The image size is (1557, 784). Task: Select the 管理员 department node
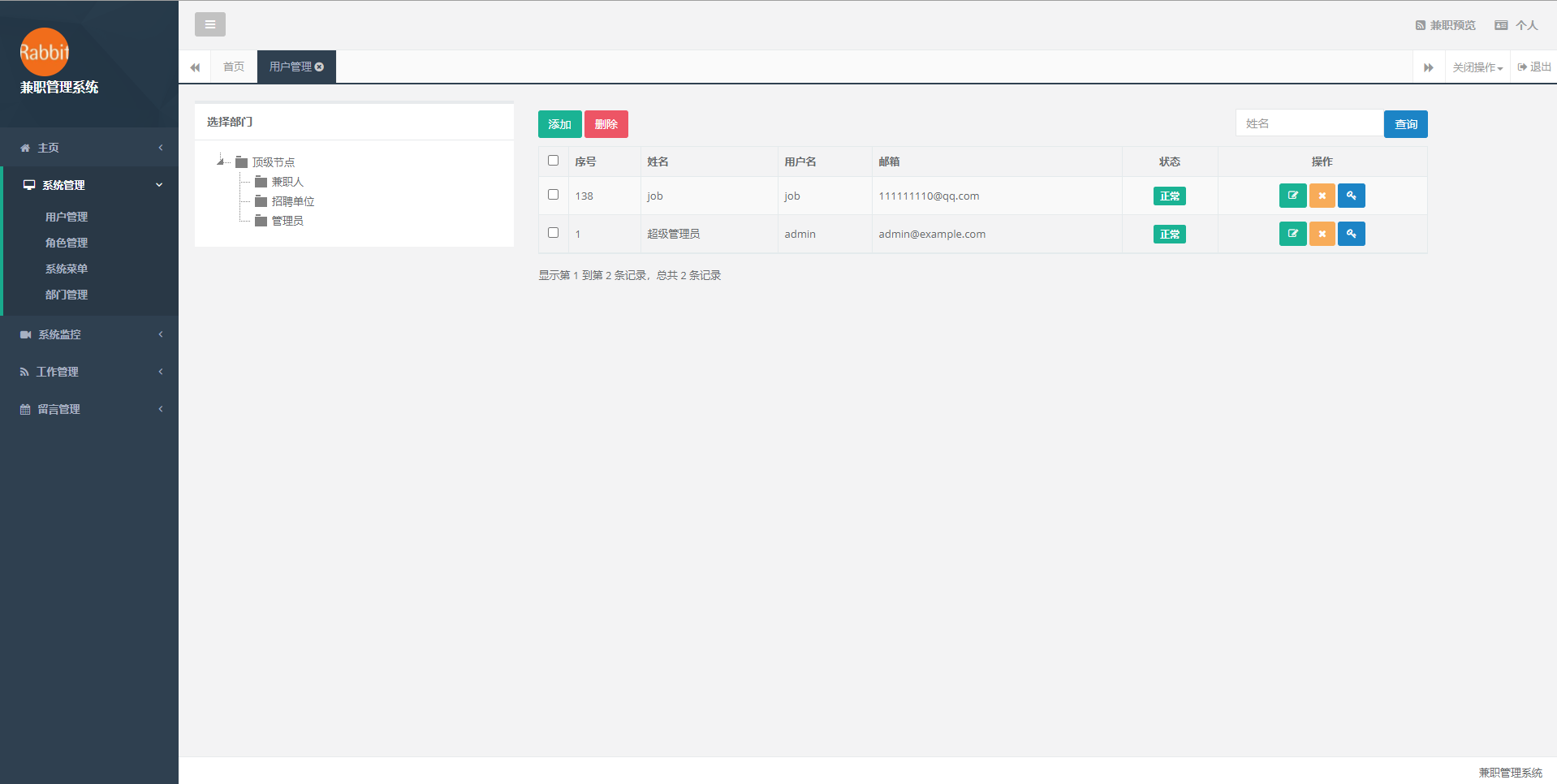(287, 221)
